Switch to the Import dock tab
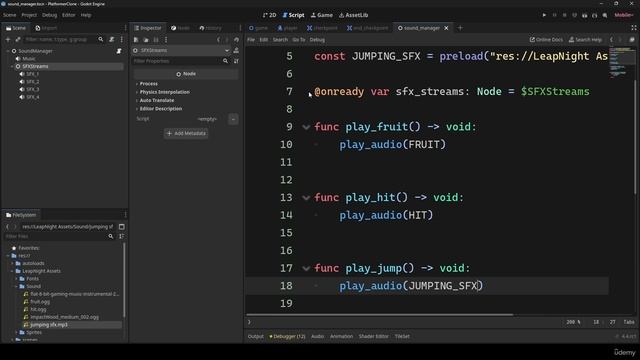Image resolution: width=640 pixels, height=360 pixels. (x=46, y=28)
